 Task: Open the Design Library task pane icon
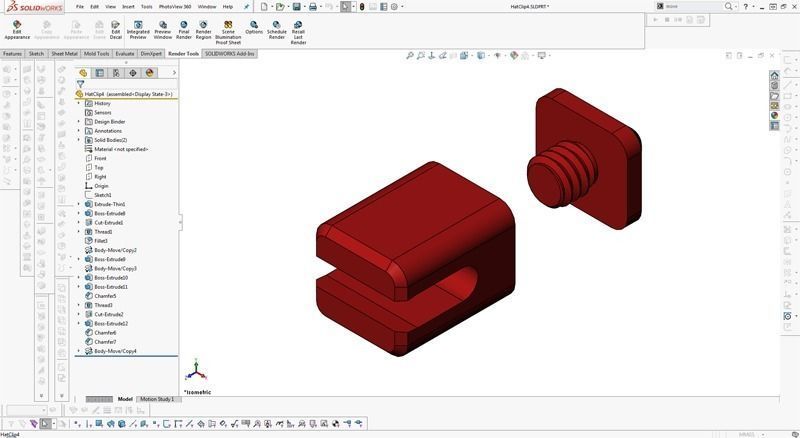click(774, 85)
